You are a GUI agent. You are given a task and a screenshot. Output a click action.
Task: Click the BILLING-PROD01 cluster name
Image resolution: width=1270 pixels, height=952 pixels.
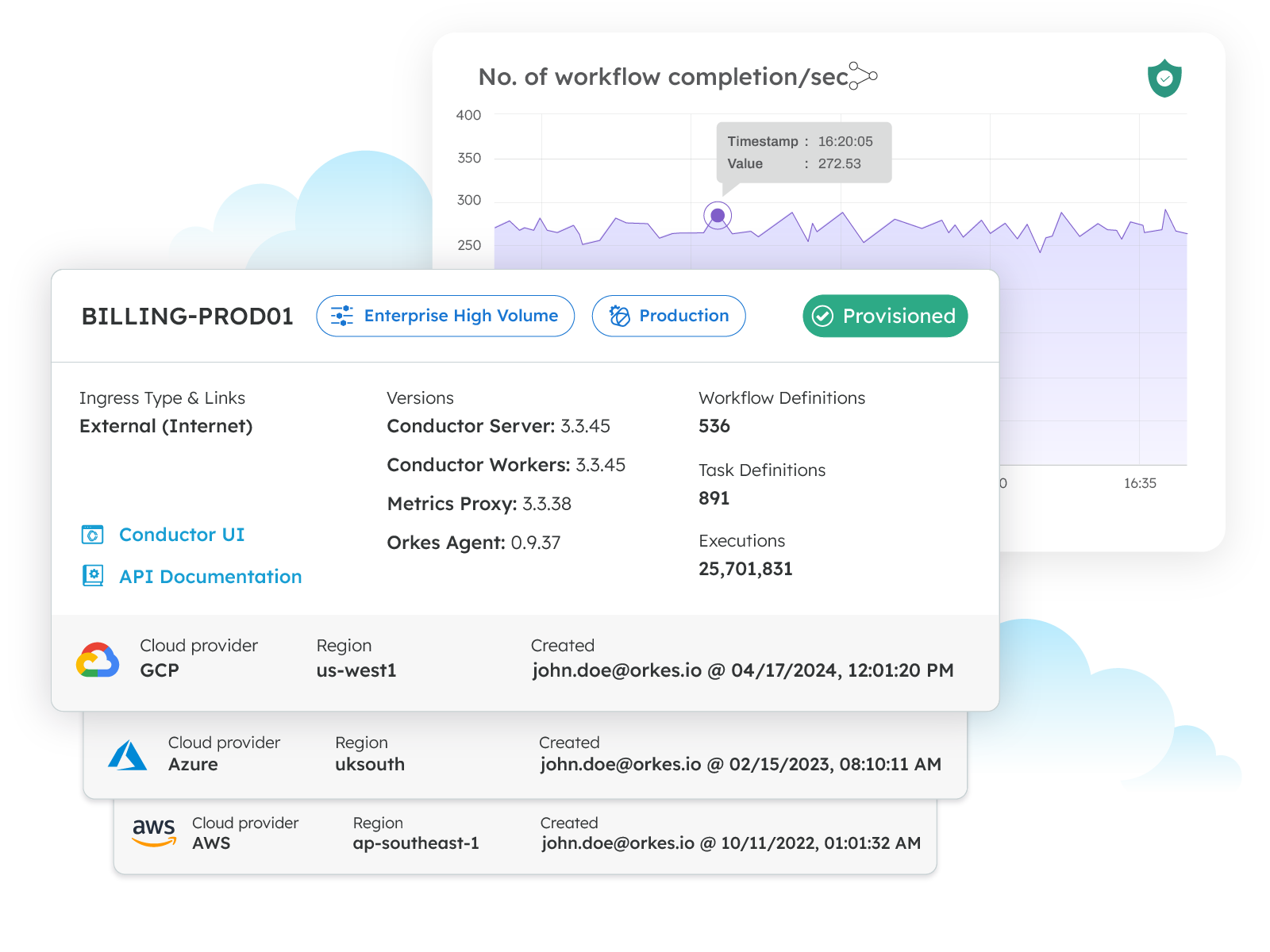click(187, 317)
